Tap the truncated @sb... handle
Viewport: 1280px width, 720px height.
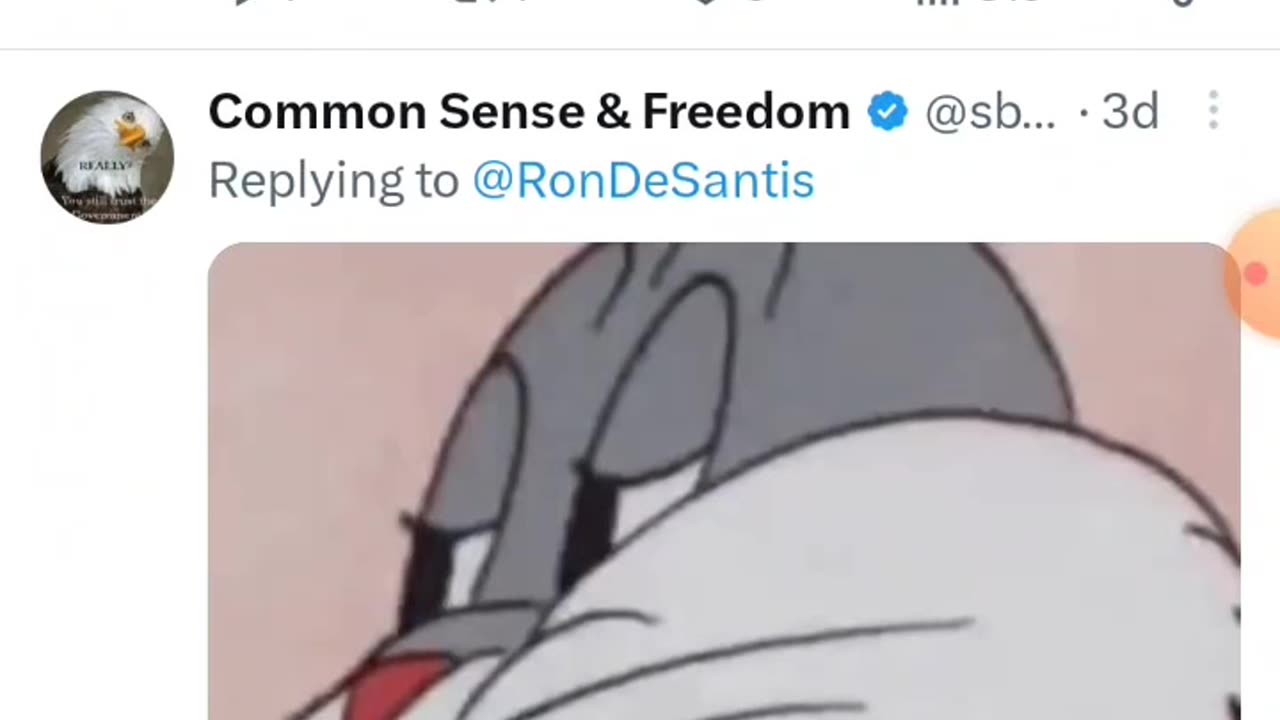click(990, 113)
